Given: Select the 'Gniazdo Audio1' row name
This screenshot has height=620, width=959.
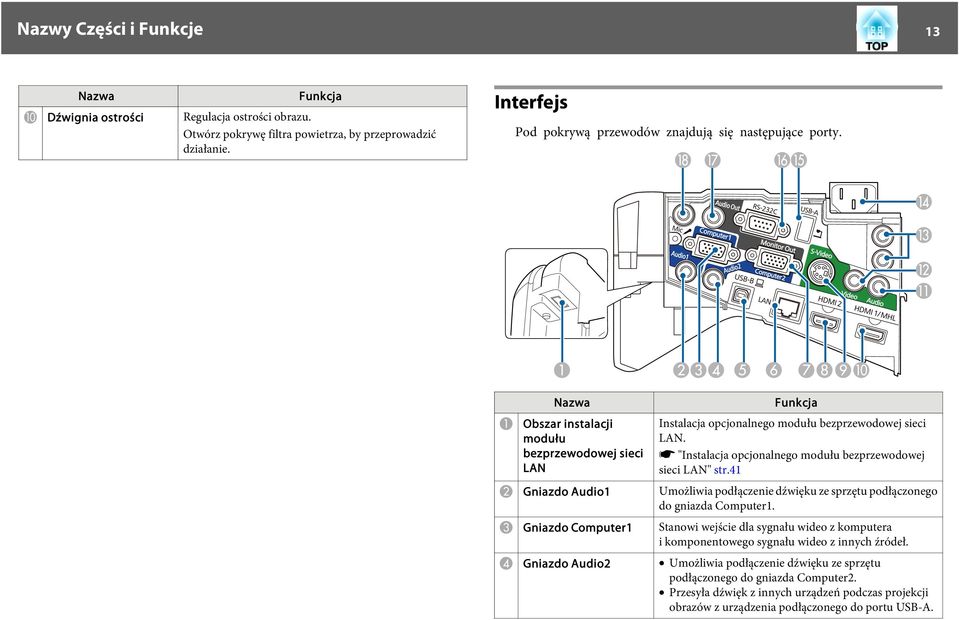Looking at the screenshot, I should [x=566, y=492].
